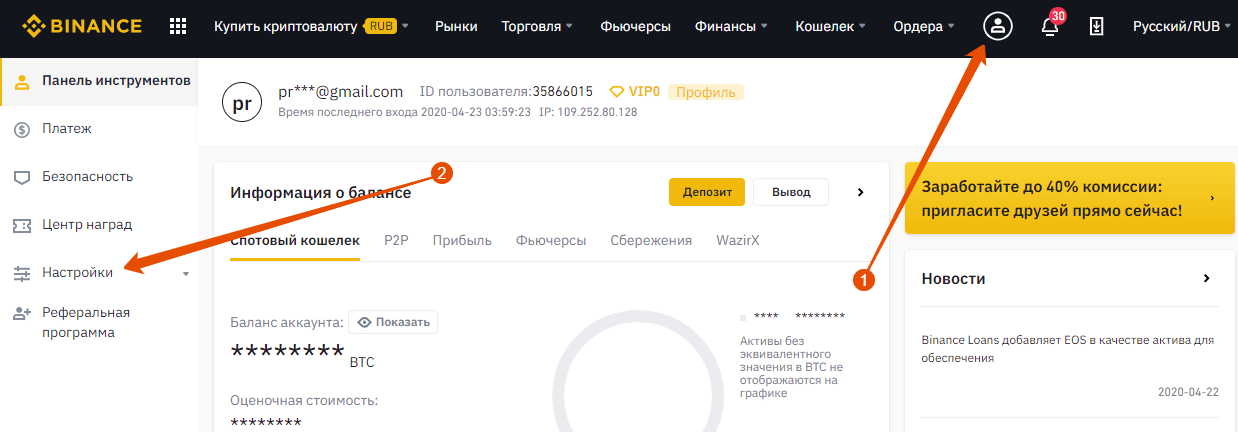Click the Депозит button

tap(707, 192)
